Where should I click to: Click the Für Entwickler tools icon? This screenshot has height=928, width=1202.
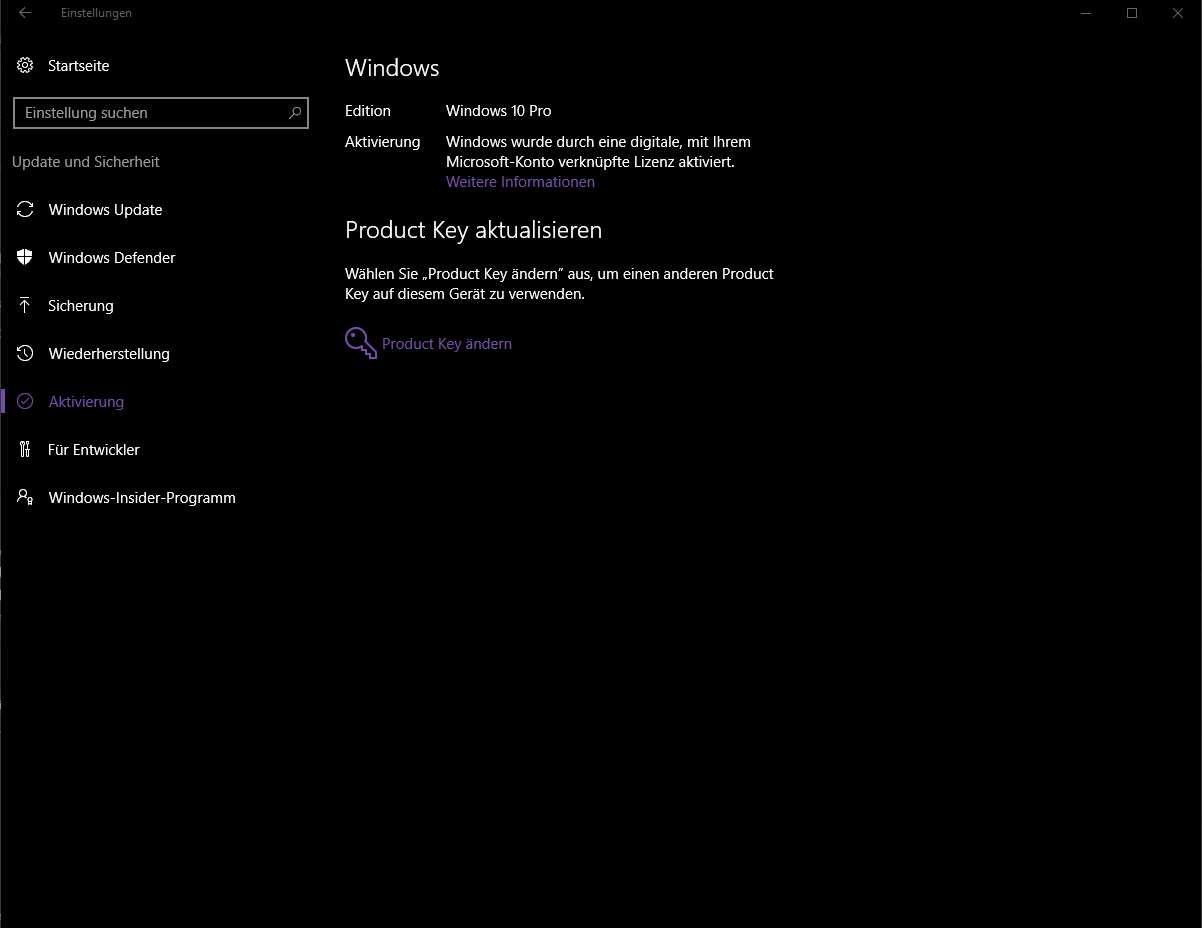tap(25, 450)
